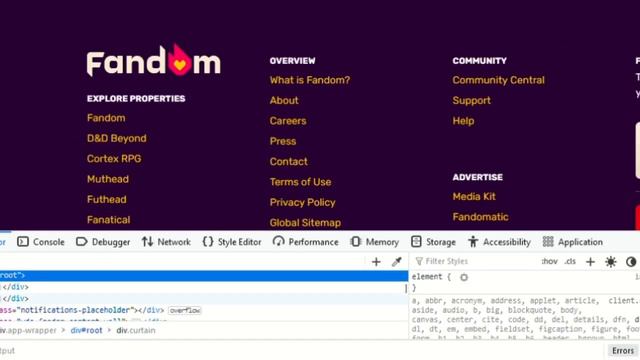Open the Console tab
The image size is (640, 360).
tap(41, 242)
